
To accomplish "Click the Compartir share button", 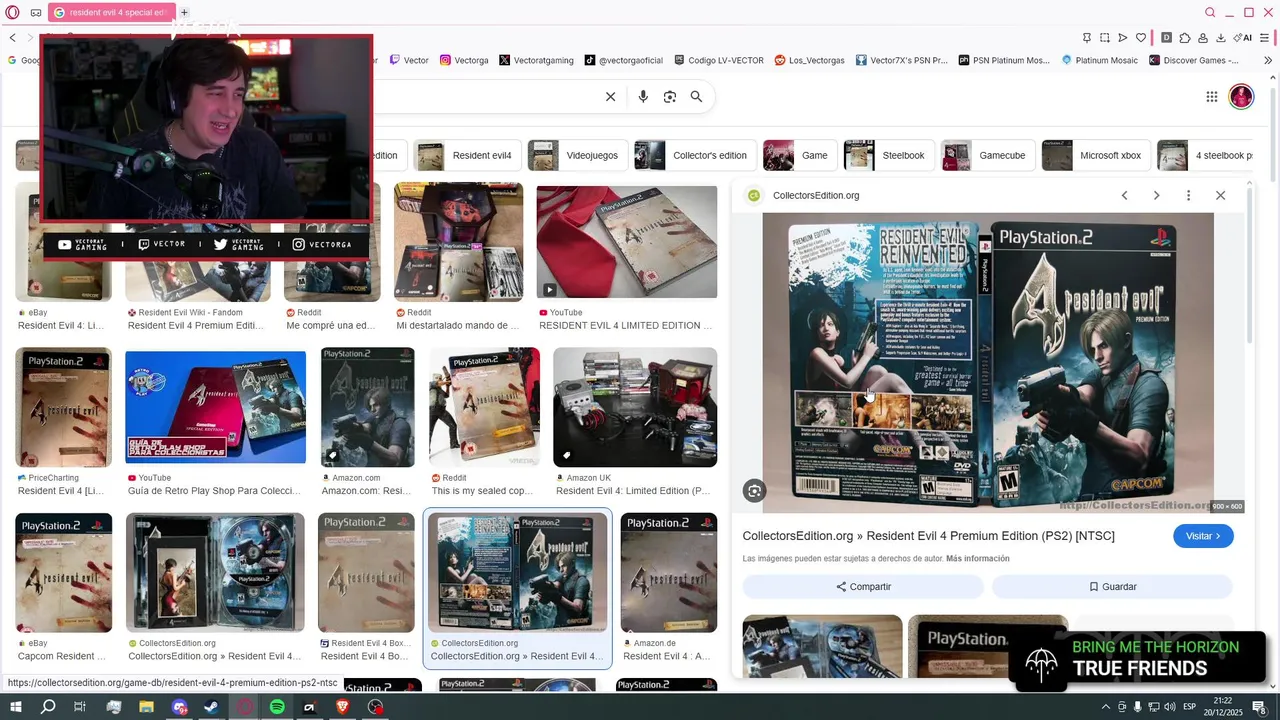I will point(863,587).
